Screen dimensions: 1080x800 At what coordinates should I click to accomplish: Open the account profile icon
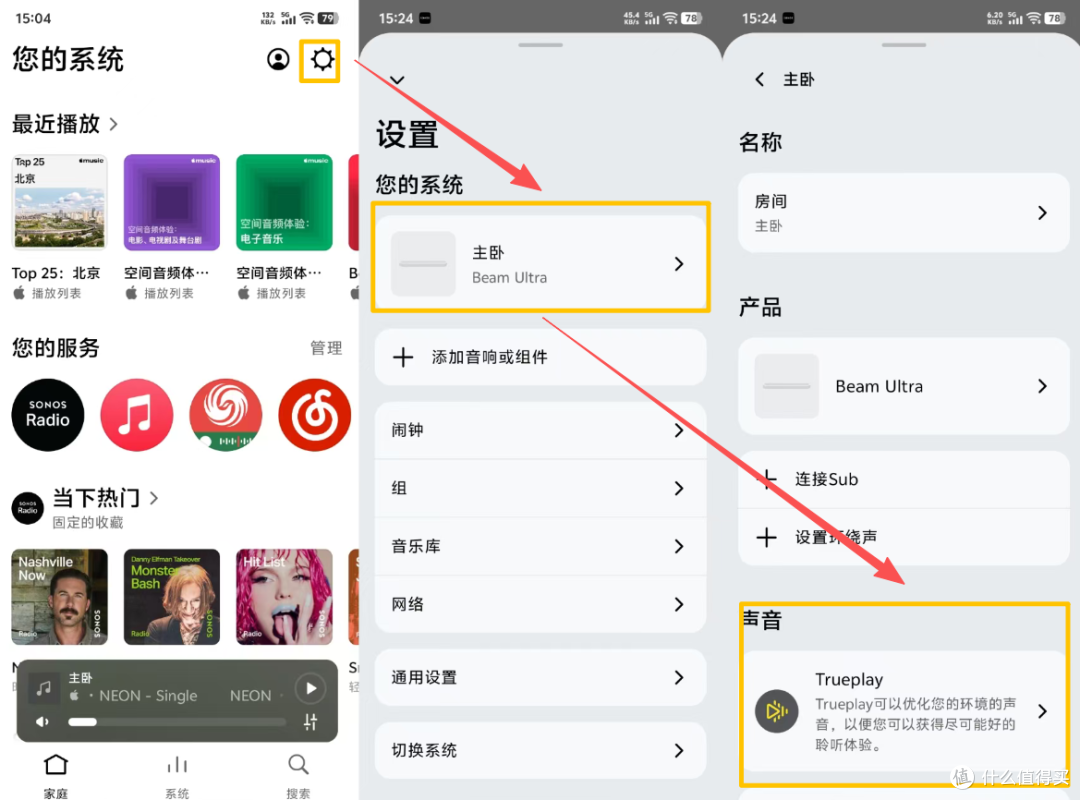(278, 59)
